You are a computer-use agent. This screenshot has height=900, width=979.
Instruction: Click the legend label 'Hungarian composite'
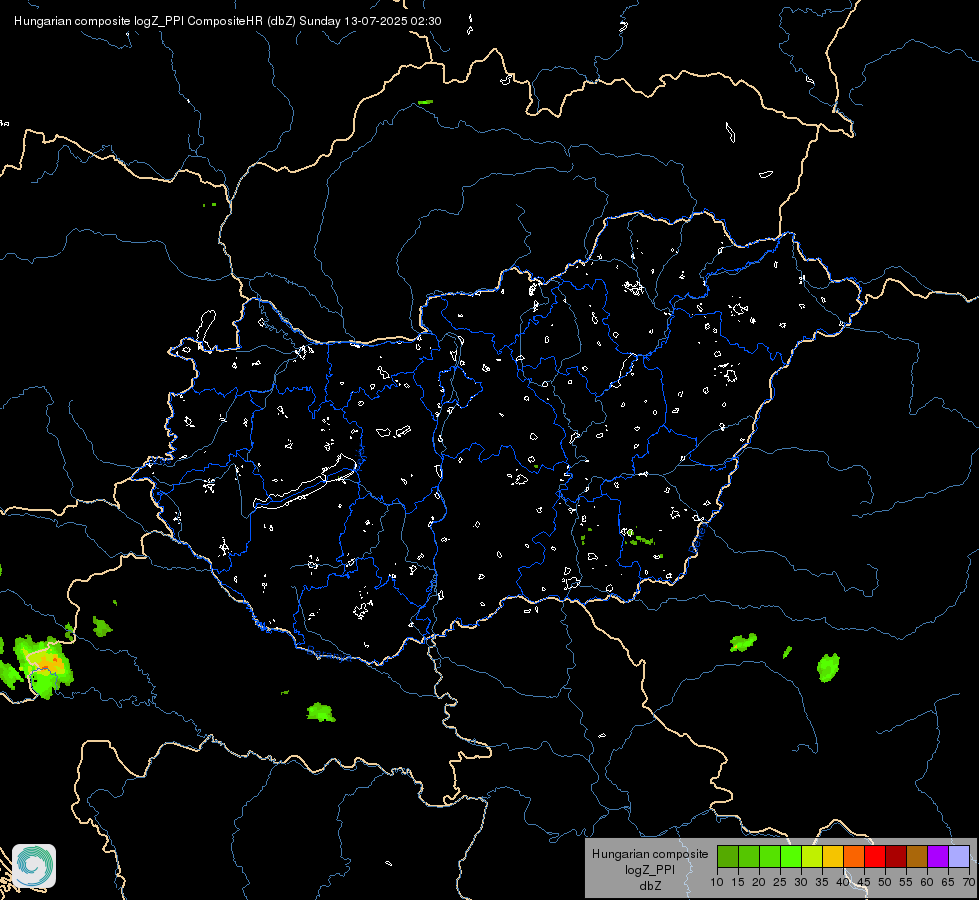pos(650,854)
